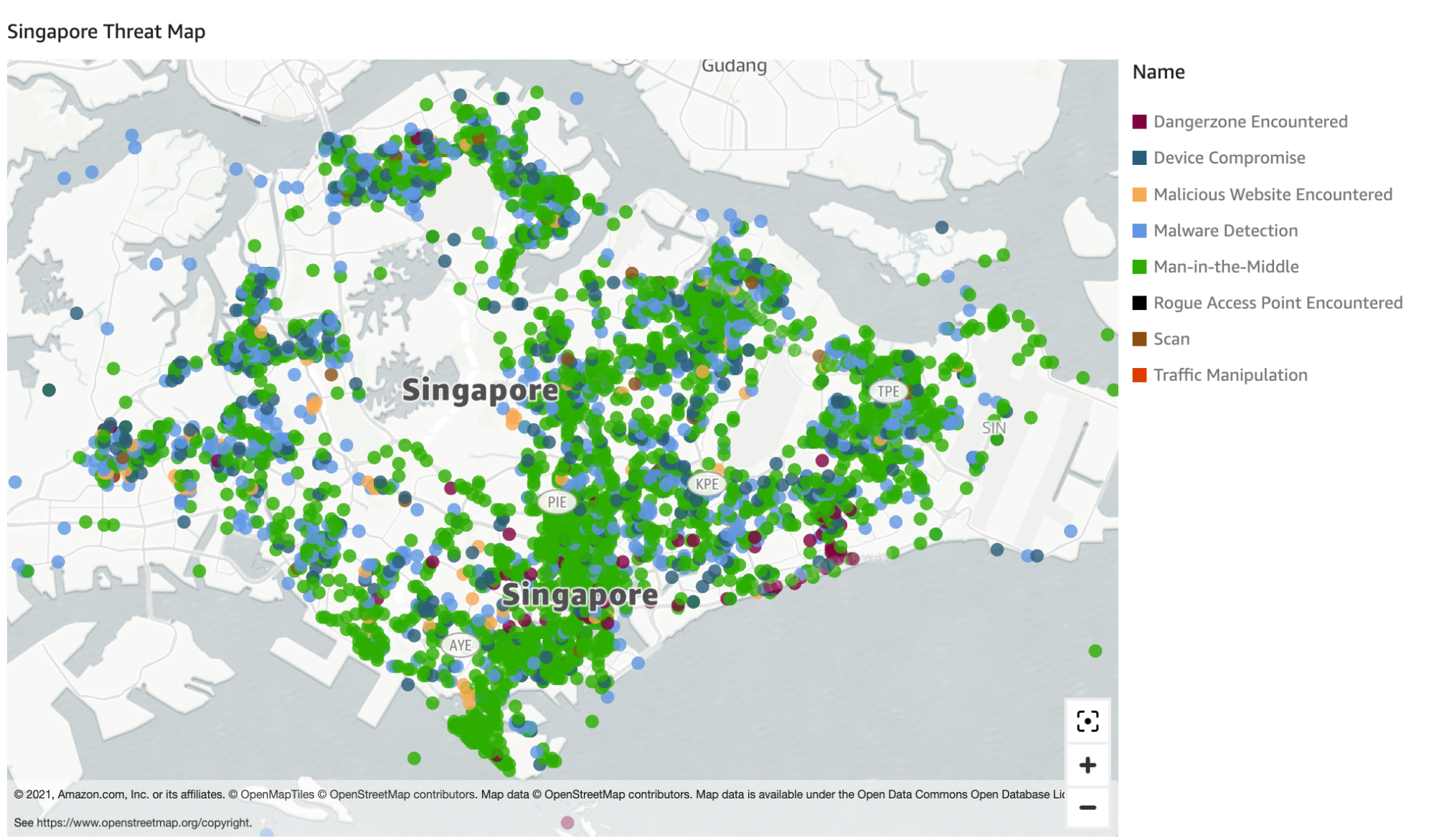Click the Traffic Manipulation legend entry
This screenshot has height=840, width=1434.
[1220, 375]
